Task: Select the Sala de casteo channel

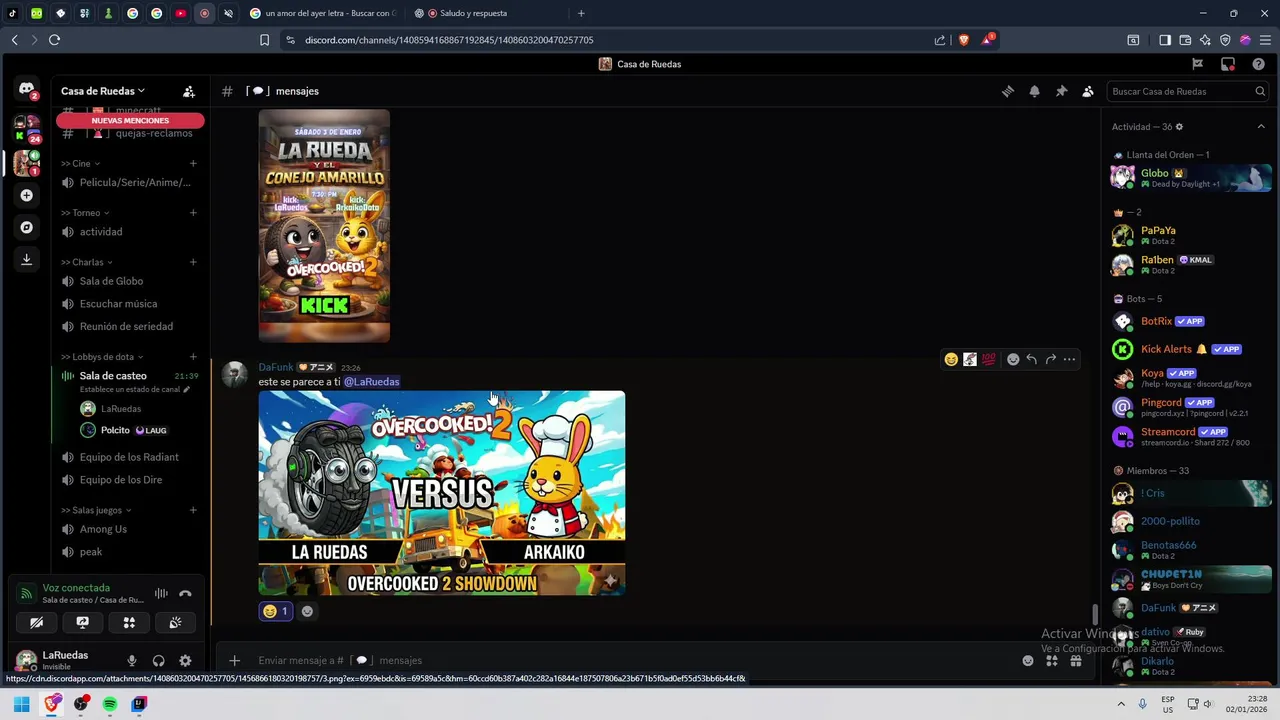Action: click(x=113, y=376)
